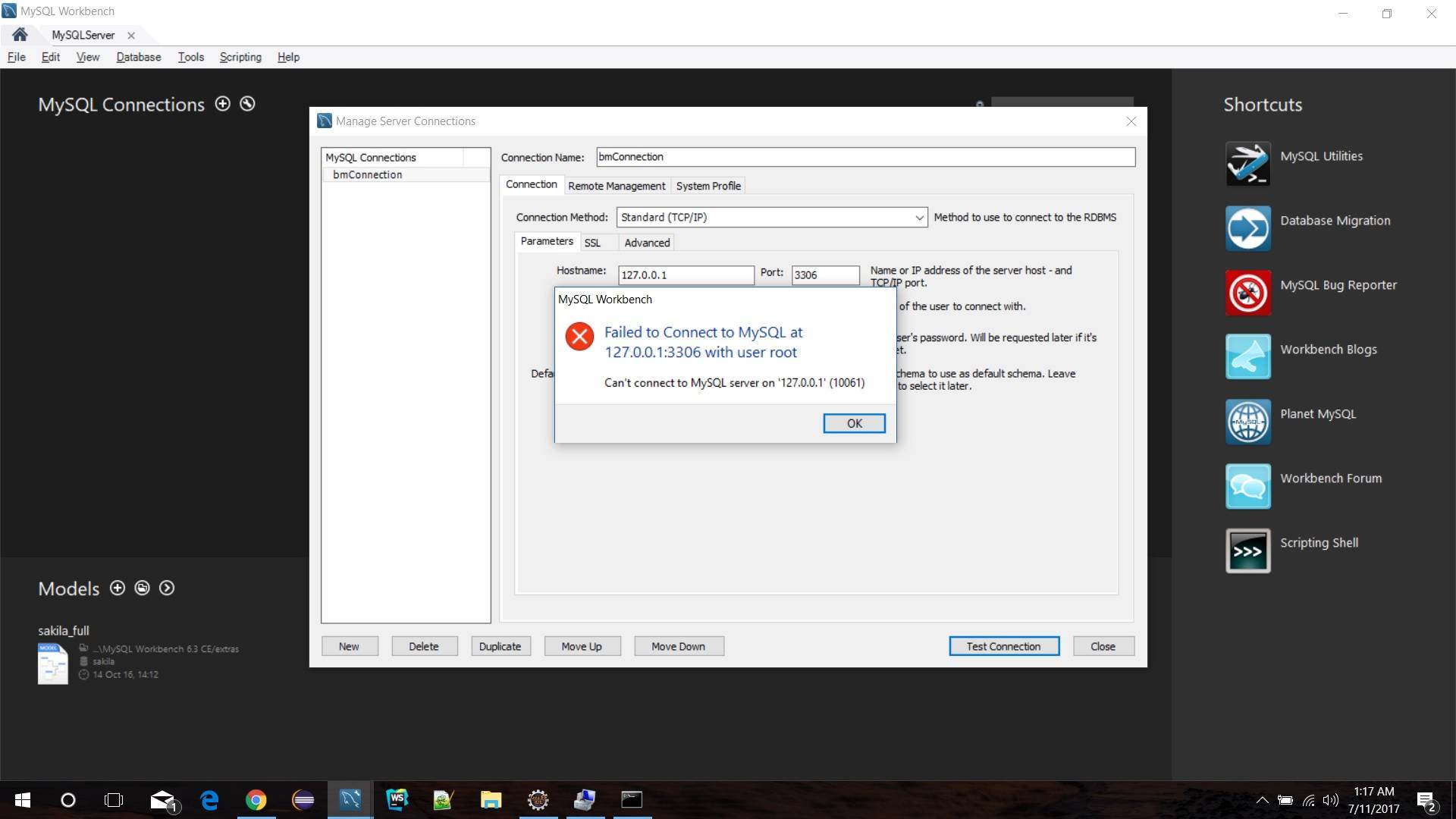Select the Connection tab
Screen dimensions: 1456x819
532,184
